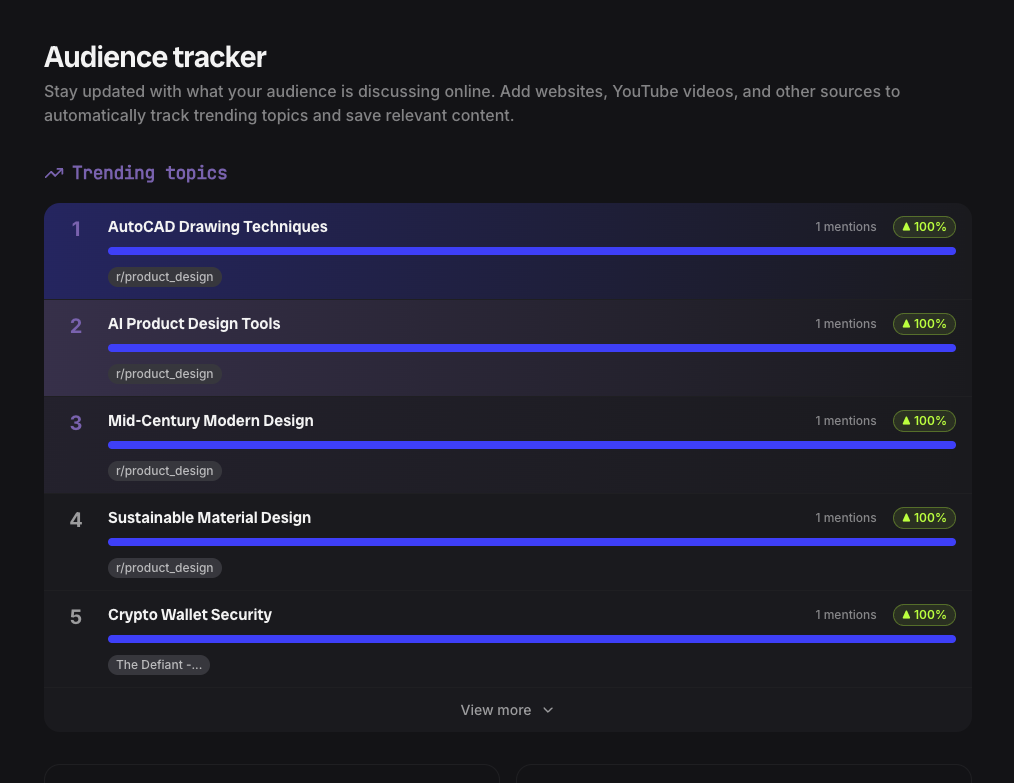Click the Audience tracker page title
Image resolution: width=1014 pixels, height=783 pixels.
click(x=155, y=57)
